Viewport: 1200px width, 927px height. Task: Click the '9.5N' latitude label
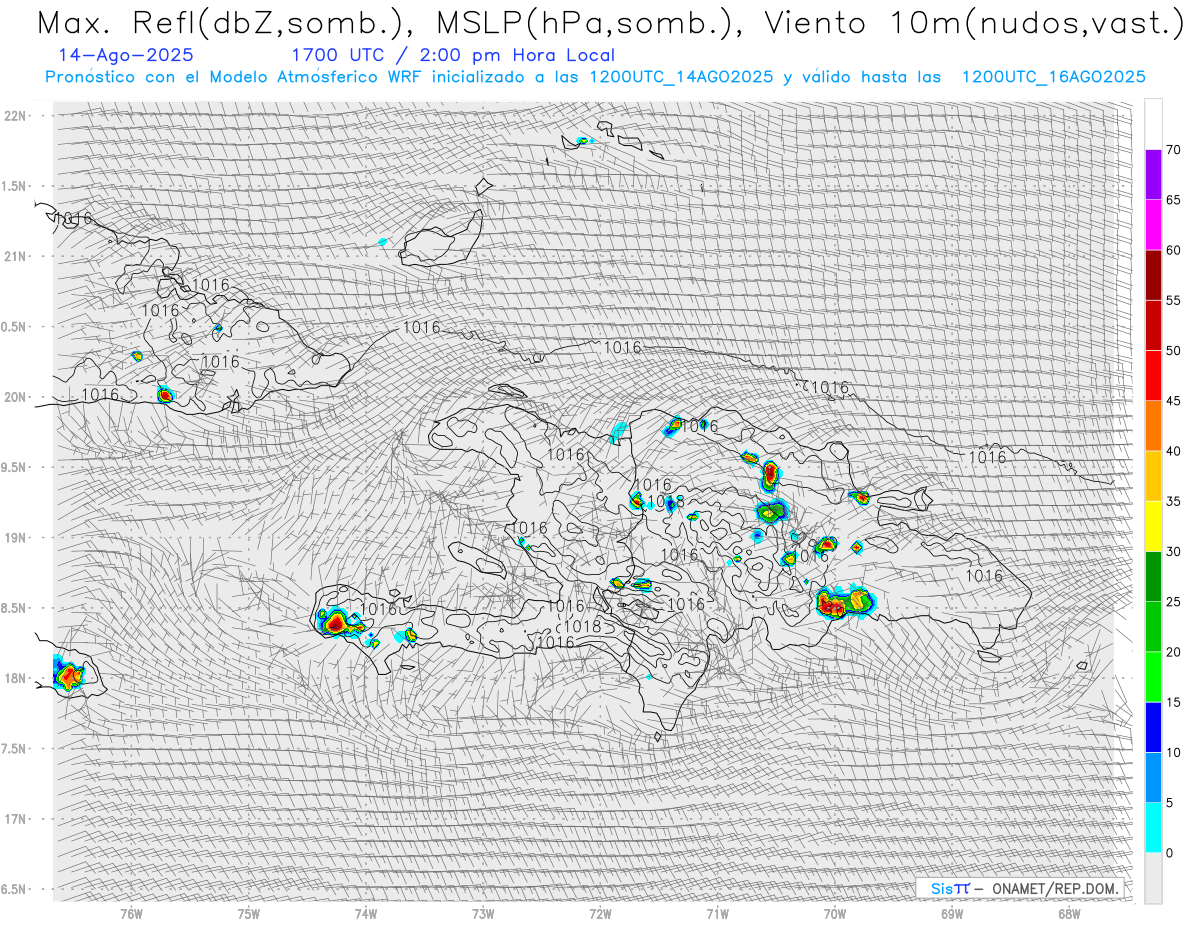pos(15,467)
